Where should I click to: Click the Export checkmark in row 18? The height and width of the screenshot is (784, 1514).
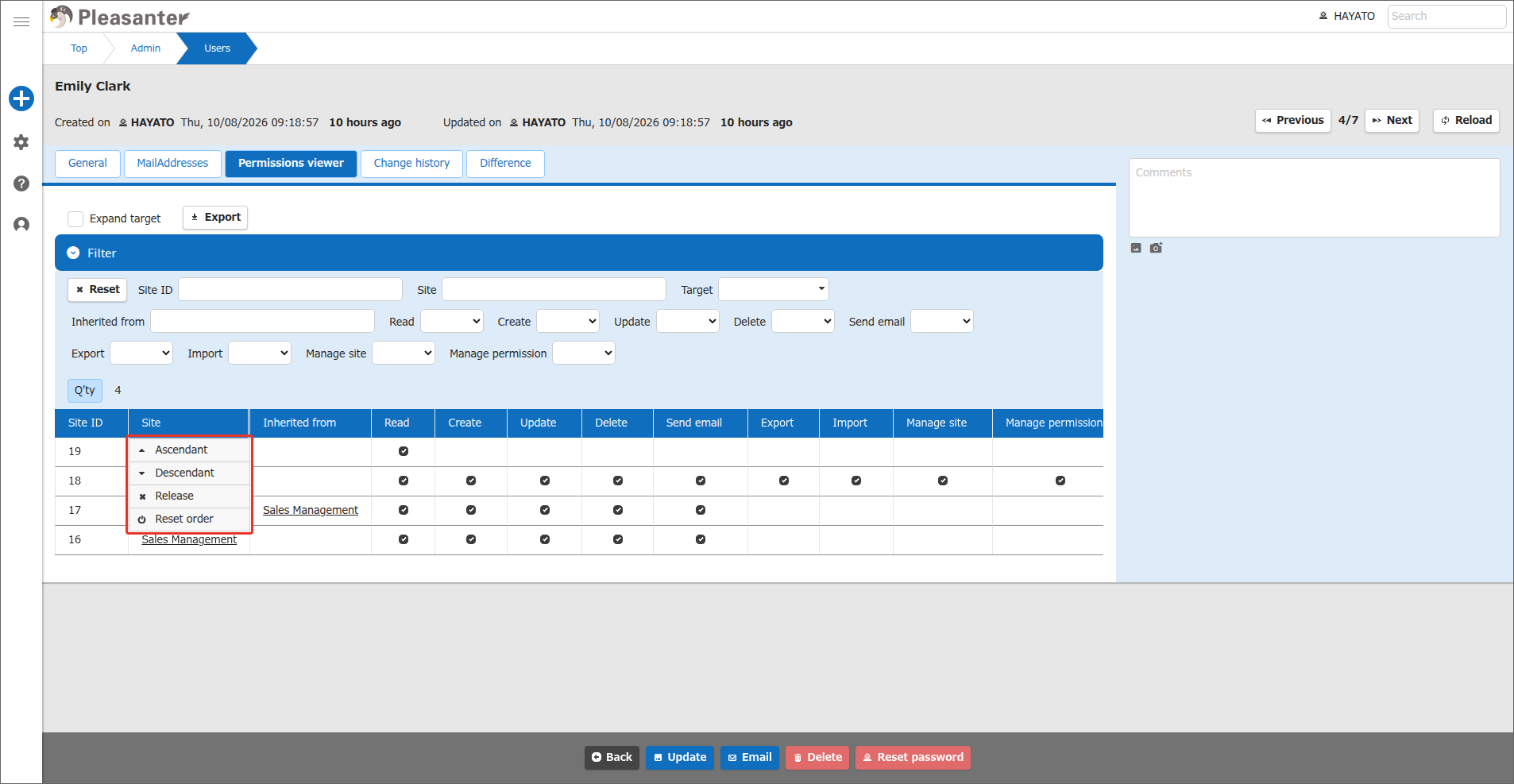(784, 481)
